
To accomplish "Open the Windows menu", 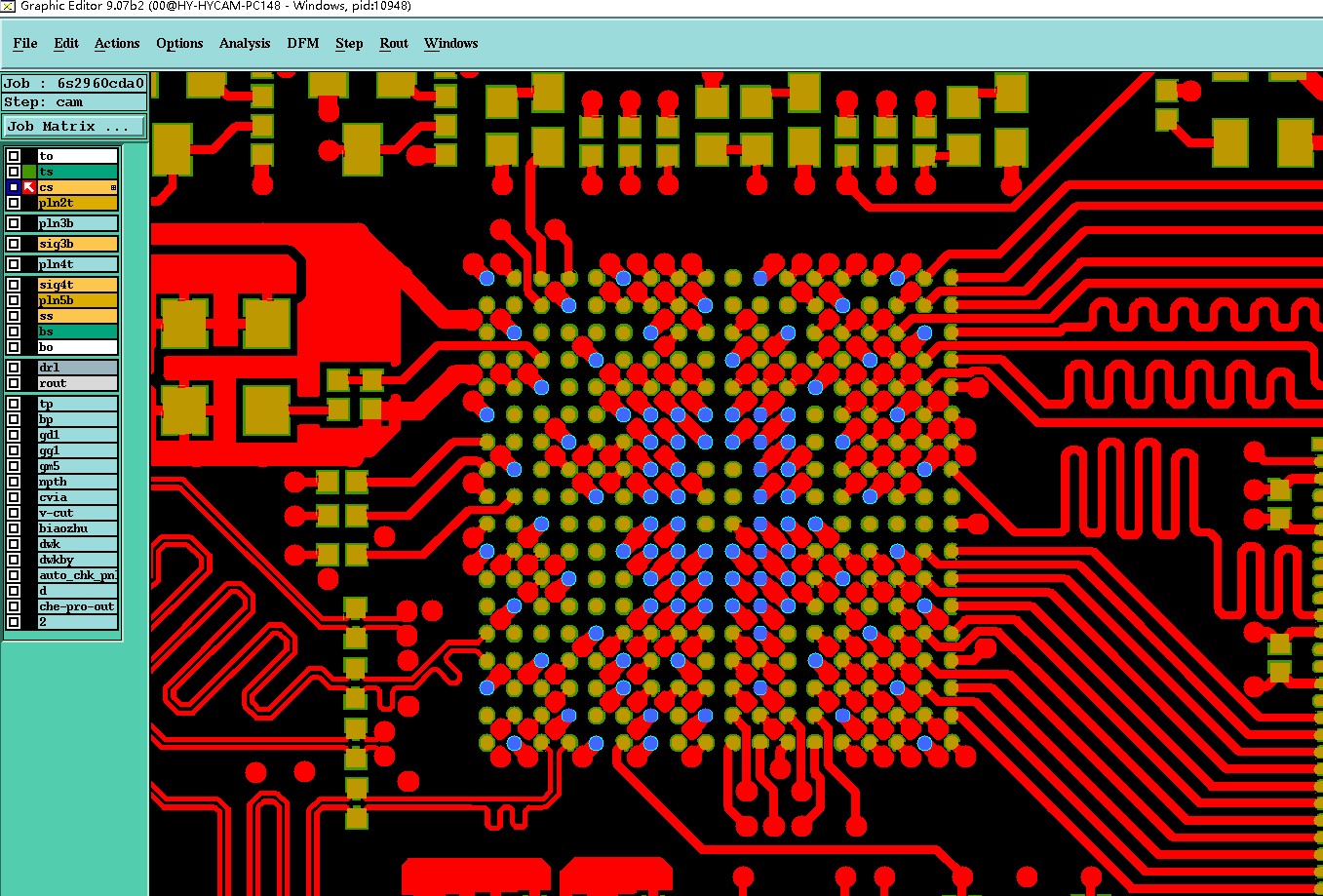I will 450,43.
